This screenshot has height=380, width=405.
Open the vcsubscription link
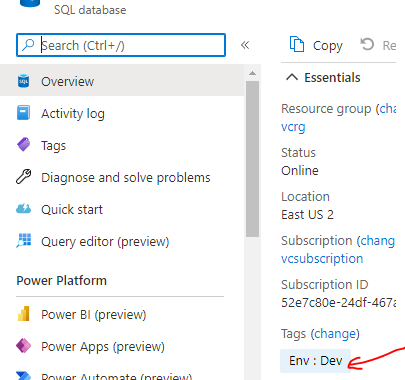pyautogui.click(x=322, y=259)
